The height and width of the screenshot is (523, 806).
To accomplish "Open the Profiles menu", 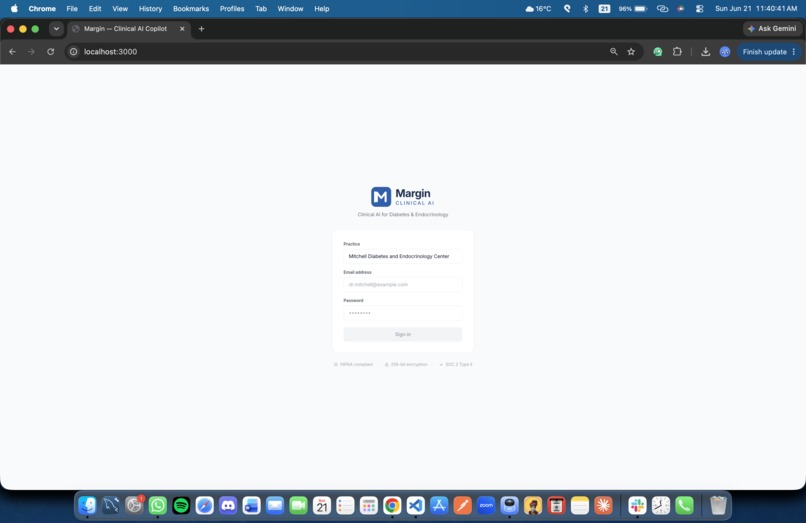I will click(232, 9).
